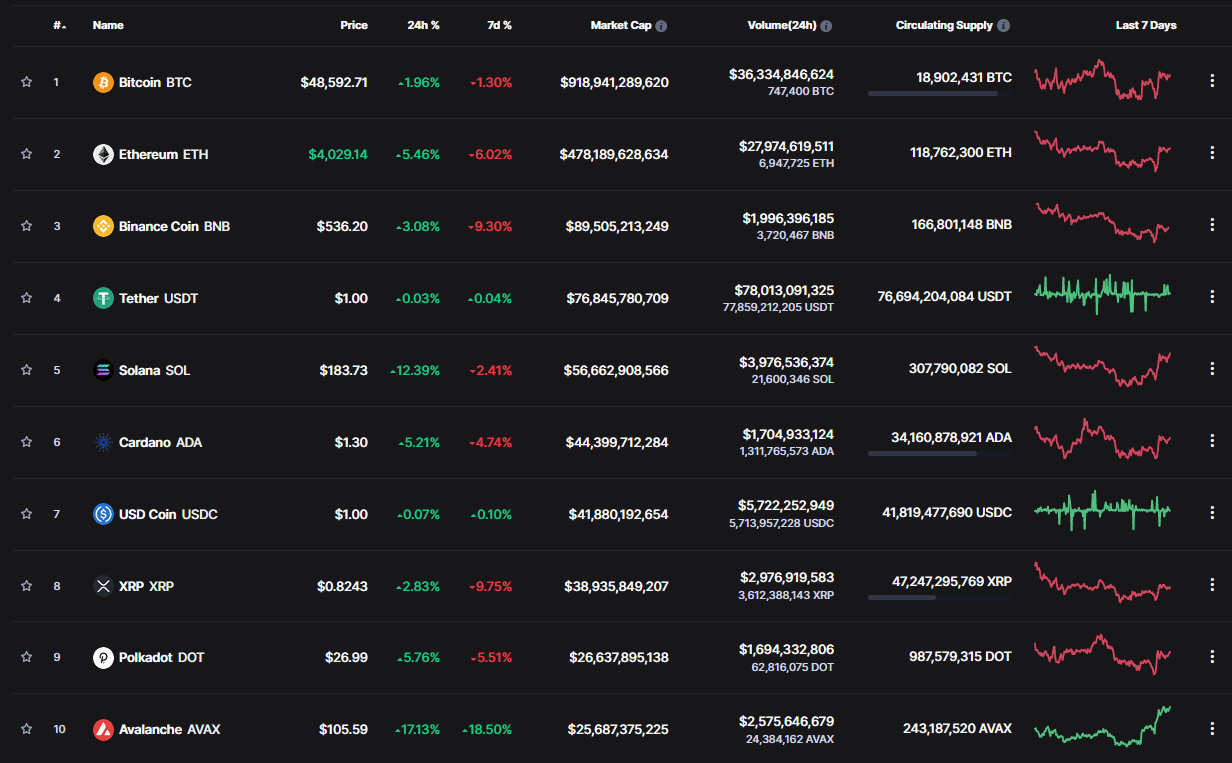The image size is (1232, 763).
Task: Click the Cardano logo icon
Action: tap(103, 442)
